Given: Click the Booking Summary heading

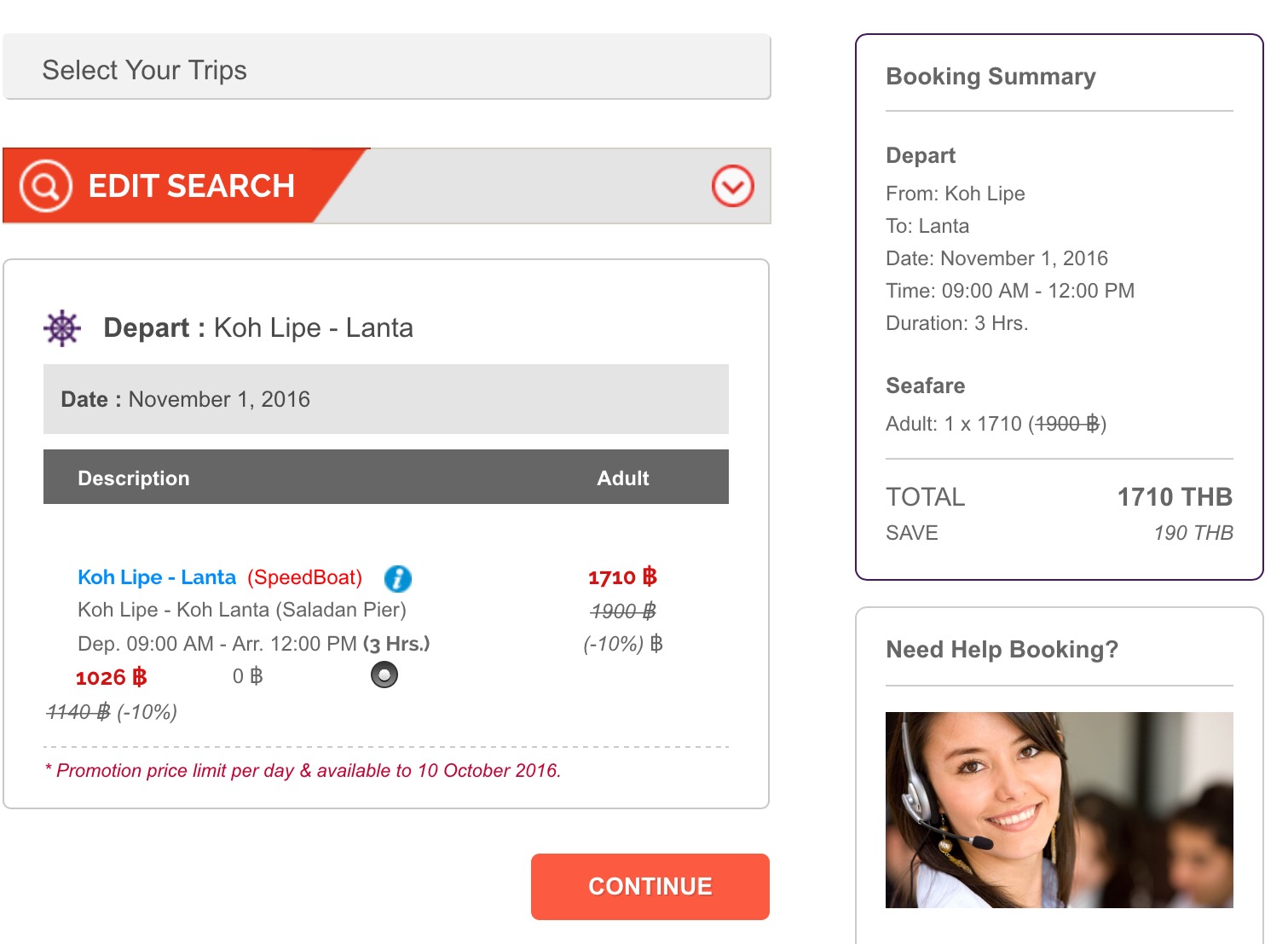Looking at the screenshot, I should 991,77.
